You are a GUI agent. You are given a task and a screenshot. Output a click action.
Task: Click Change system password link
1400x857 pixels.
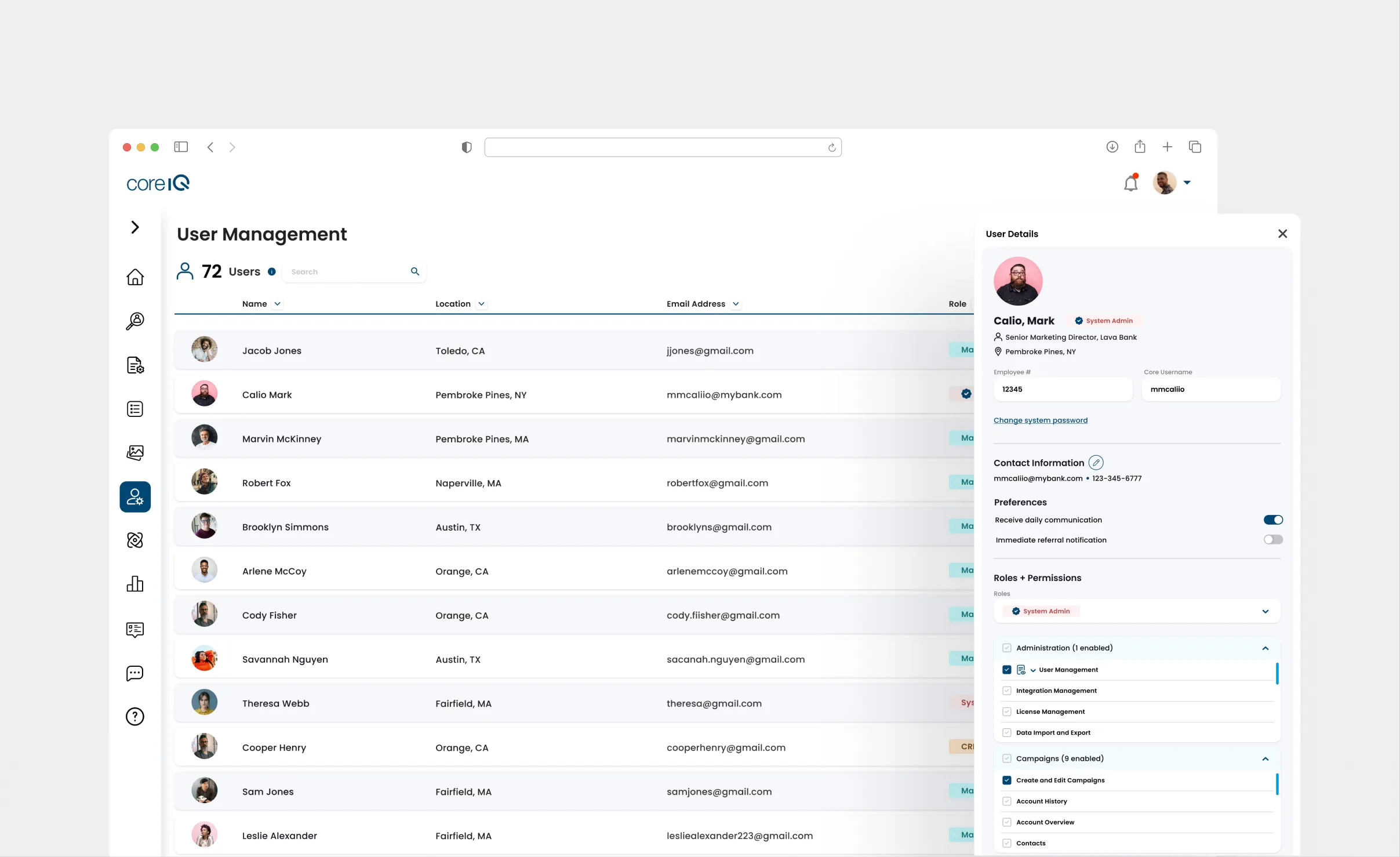[1041, 420]
